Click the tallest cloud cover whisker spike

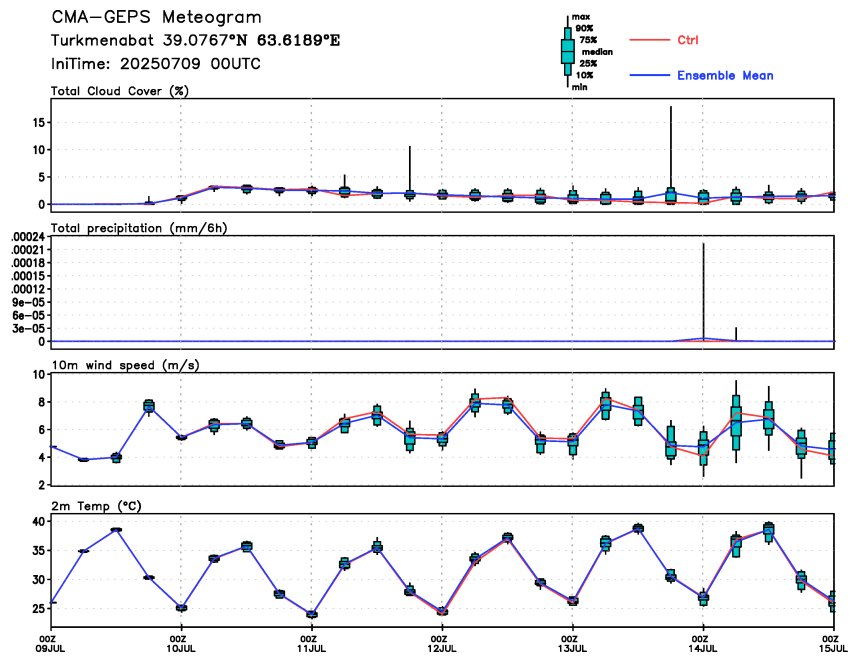click(x=671, y=148)
